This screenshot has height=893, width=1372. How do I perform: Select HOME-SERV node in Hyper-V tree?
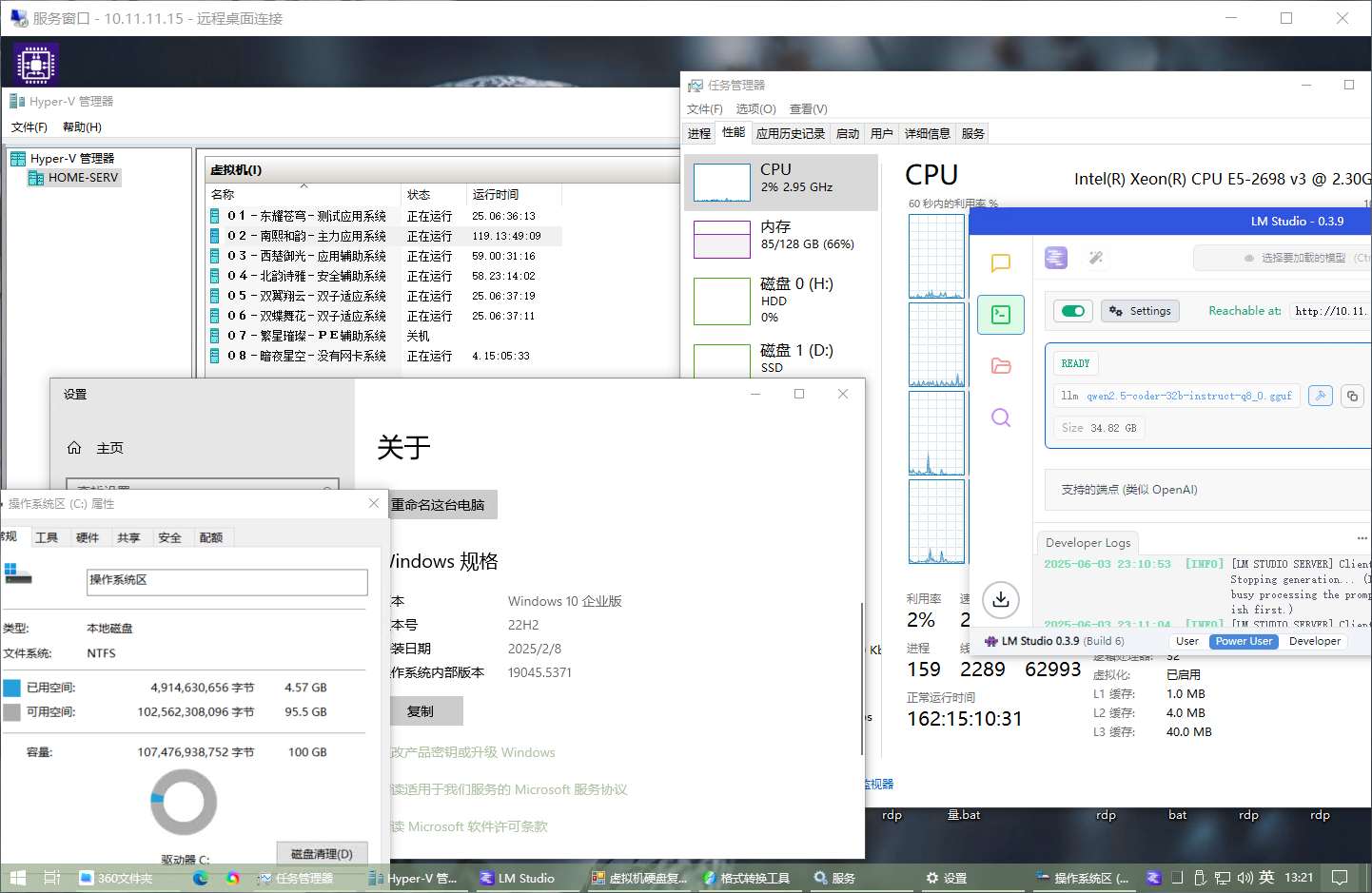74,178
